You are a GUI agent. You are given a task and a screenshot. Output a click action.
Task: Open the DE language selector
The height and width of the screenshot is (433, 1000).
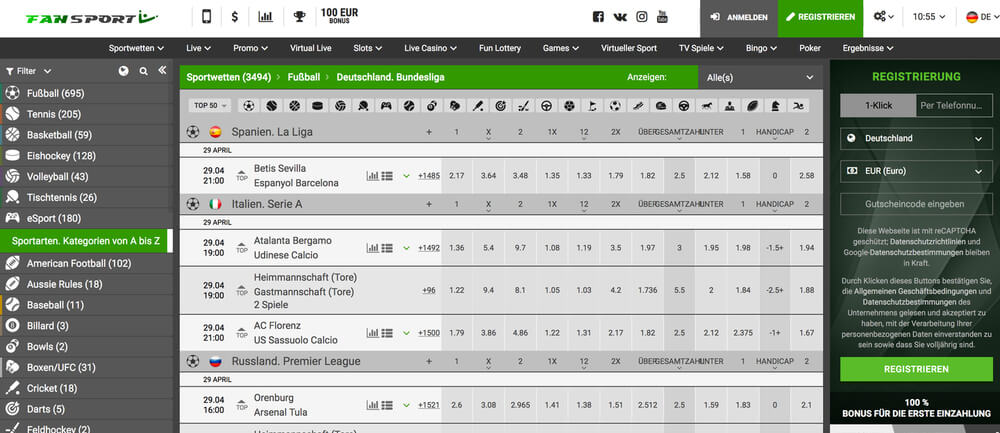point(982,17)
